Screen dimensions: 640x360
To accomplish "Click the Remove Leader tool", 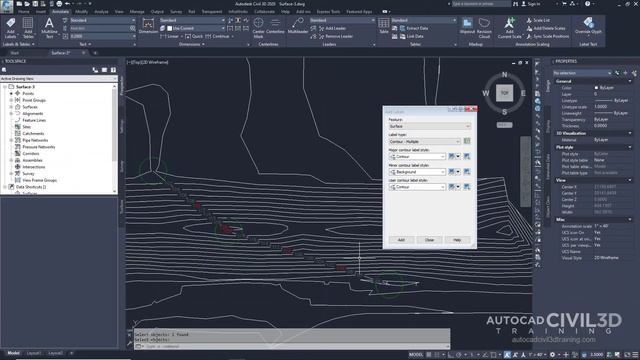I will 335,36.
